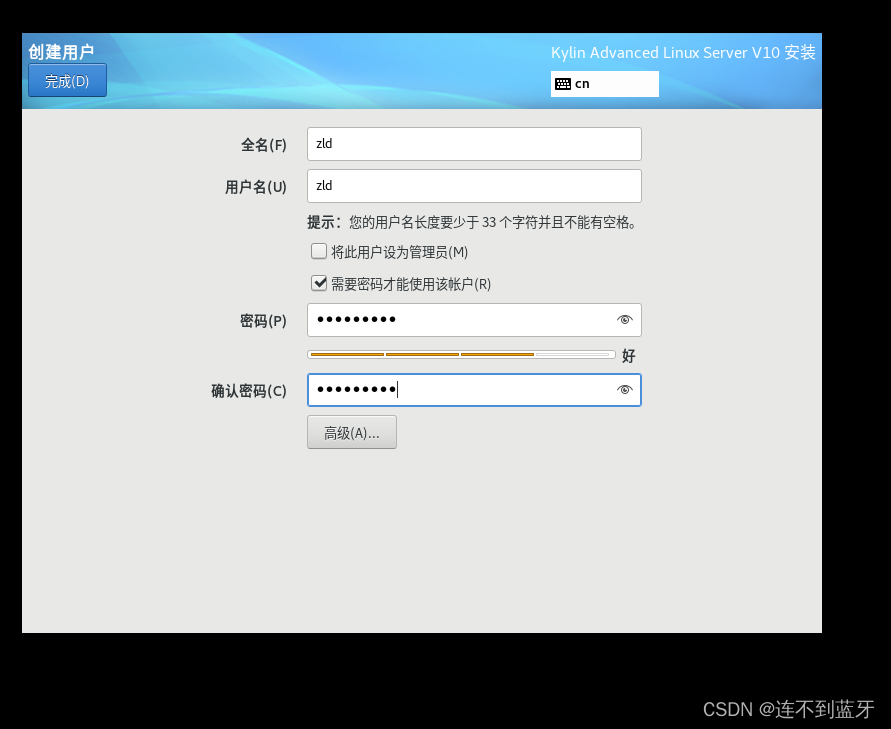Focus the 用户名(U) username field
The width and height of the screenshot is (891, 729).
tap(474, 186)
